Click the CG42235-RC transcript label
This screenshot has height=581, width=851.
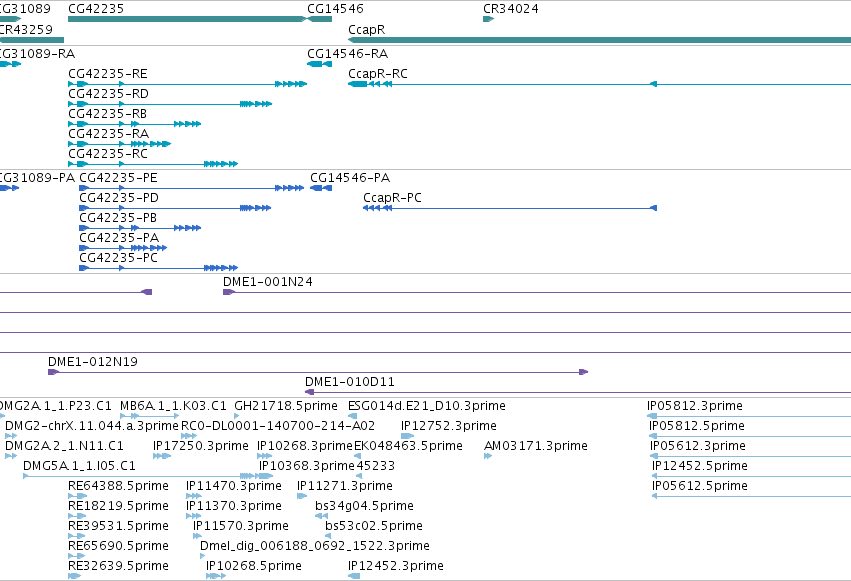[107, 154]
